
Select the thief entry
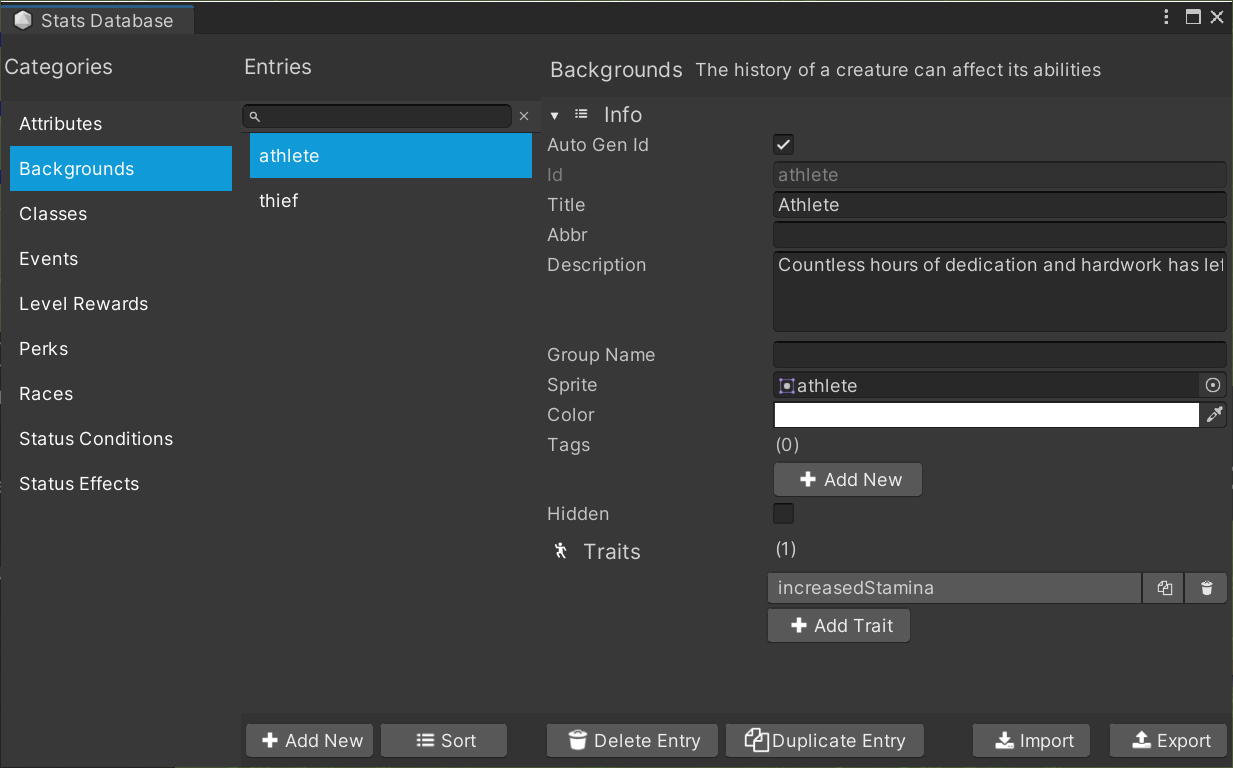[x=279, y=201]
